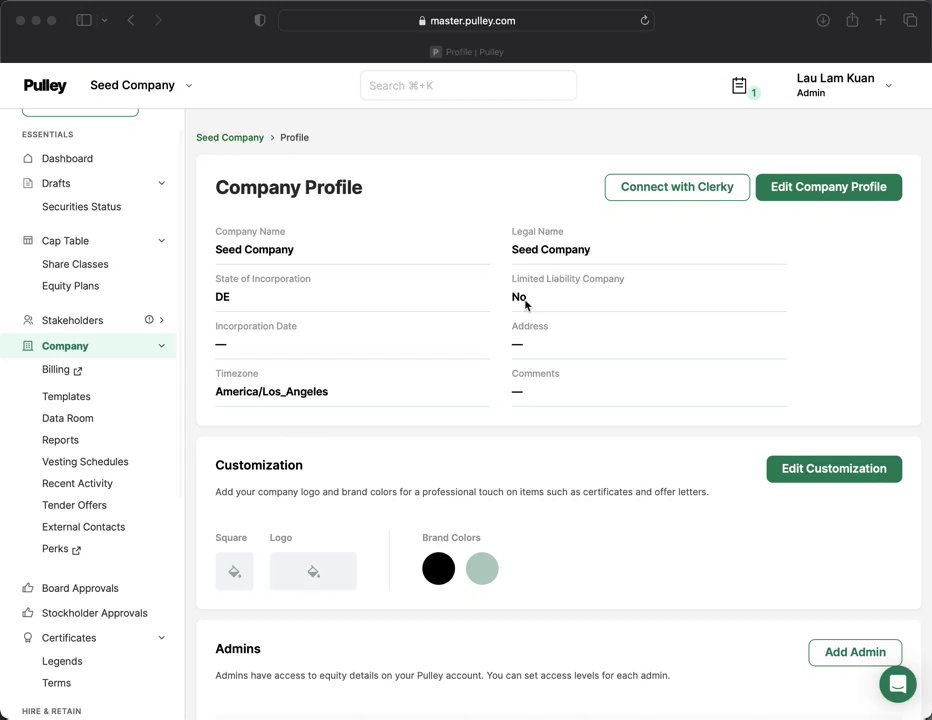Click the DE state of incorporation value

coord(222,297)
